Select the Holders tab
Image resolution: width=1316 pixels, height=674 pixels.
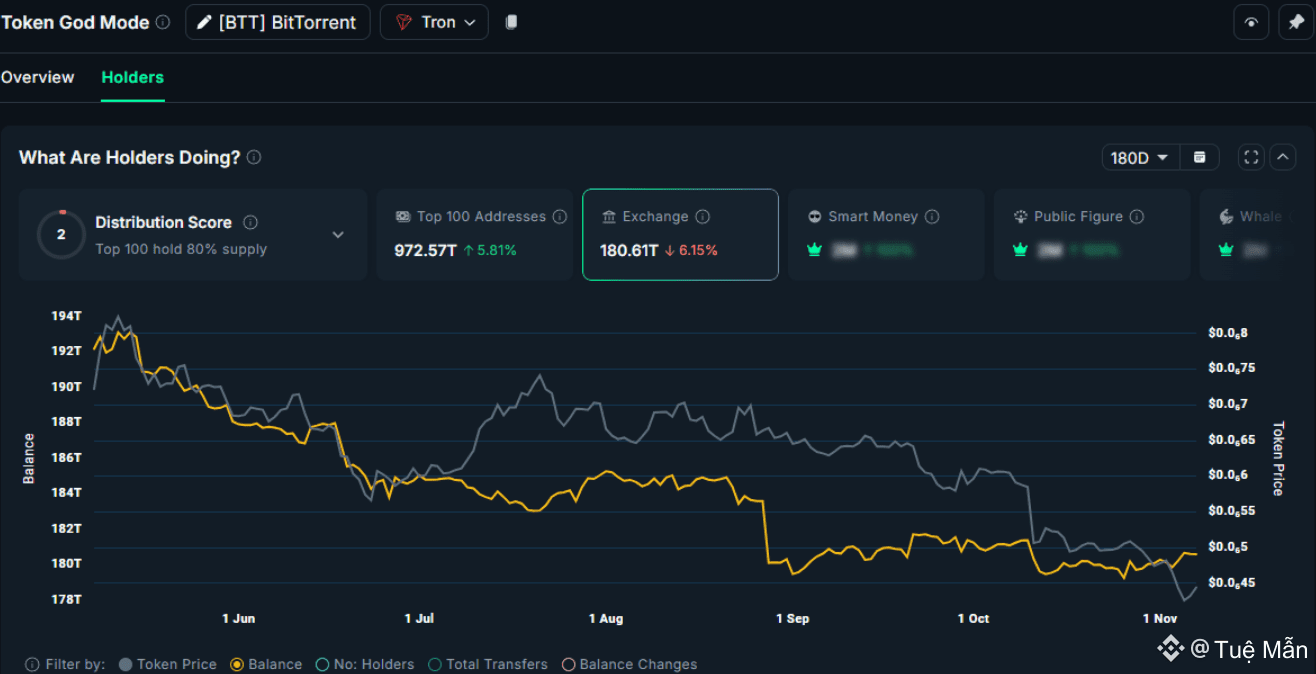point(132,77)
